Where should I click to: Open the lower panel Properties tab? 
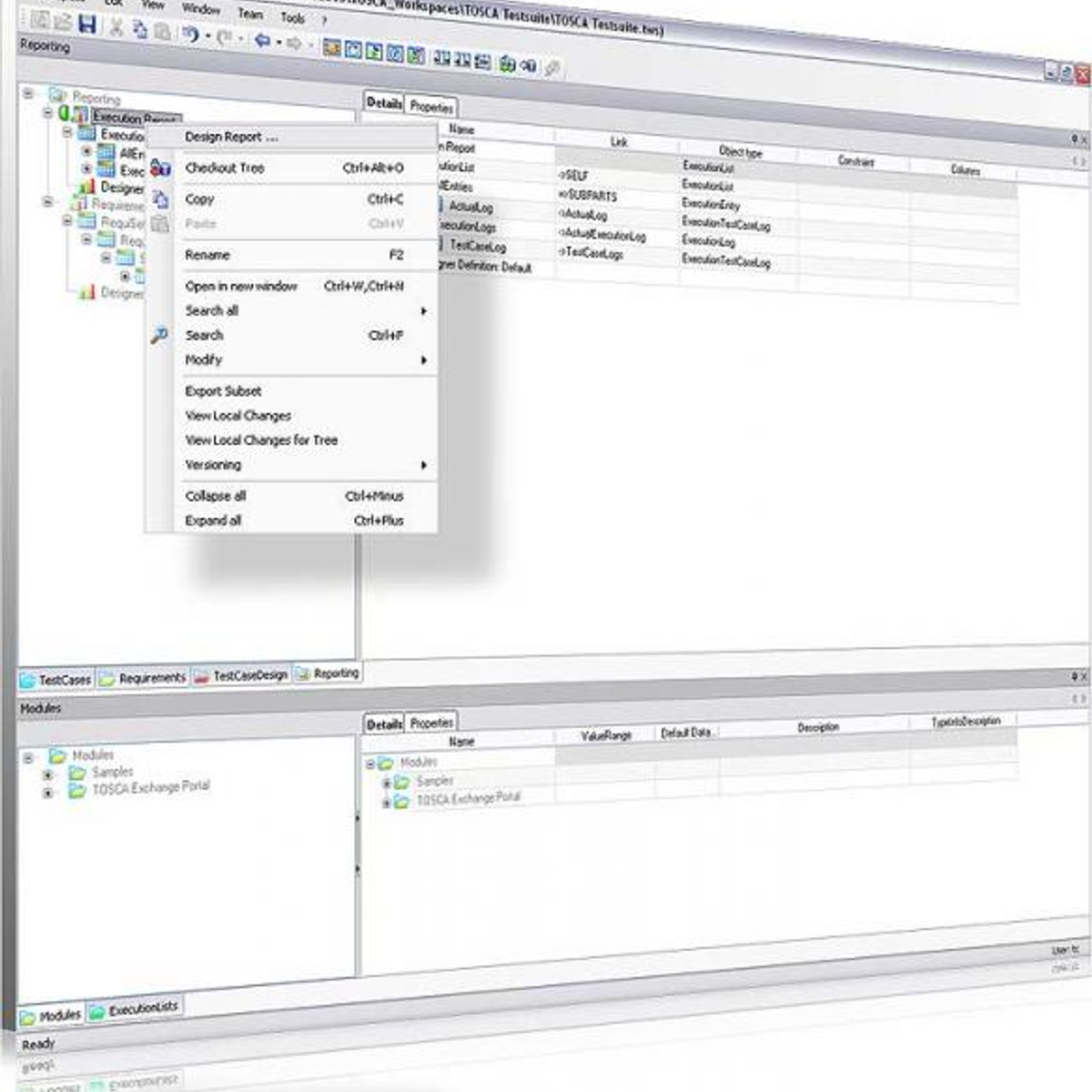click(431, 723)
